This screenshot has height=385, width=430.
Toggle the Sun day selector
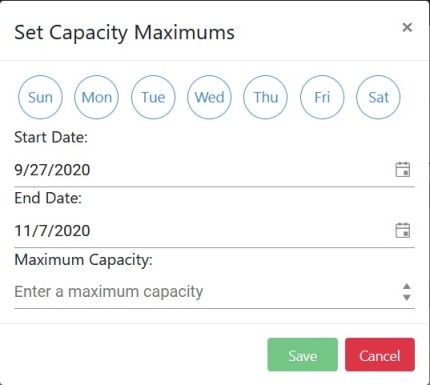pos(40,97)
